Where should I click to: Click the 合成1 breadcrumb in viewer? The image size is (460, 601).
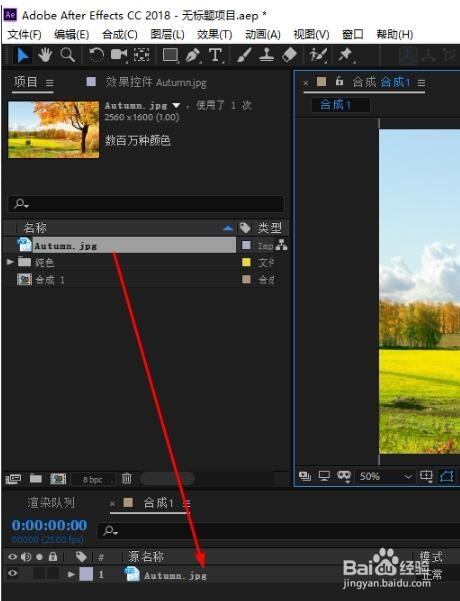(335, 105)
